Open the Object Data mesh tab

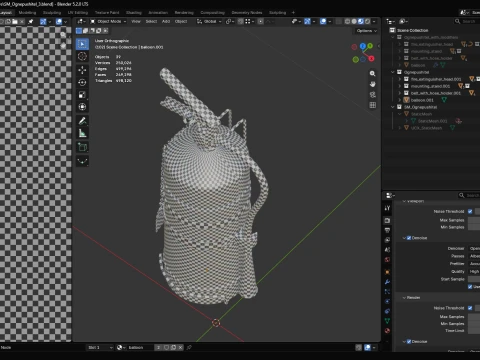click(387, 321)
